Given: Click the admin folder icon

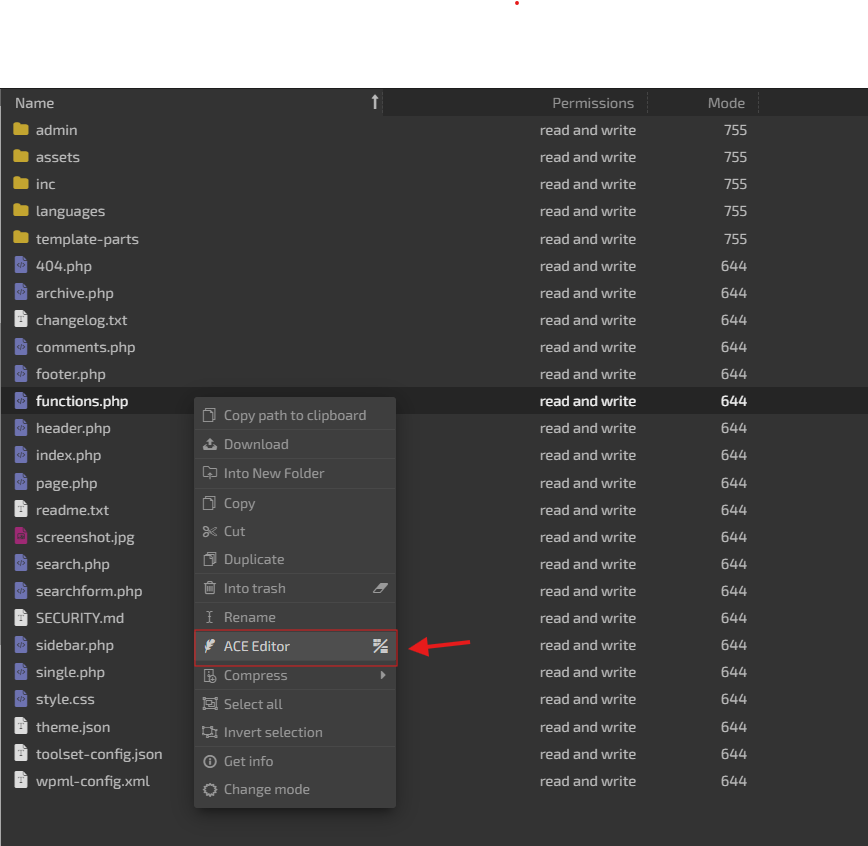Looking at the screenshot, I should [21, 130].
